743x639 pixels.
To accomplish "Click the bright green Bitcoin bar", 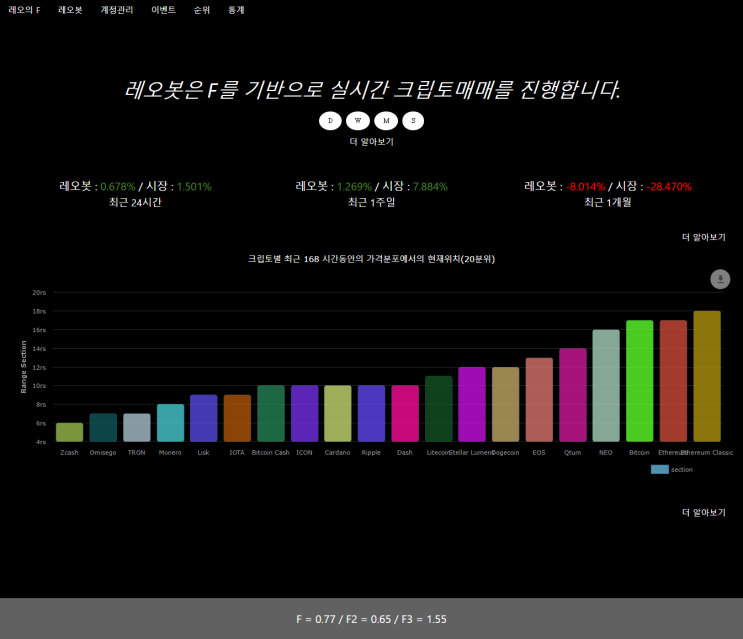I will (639, 381).
